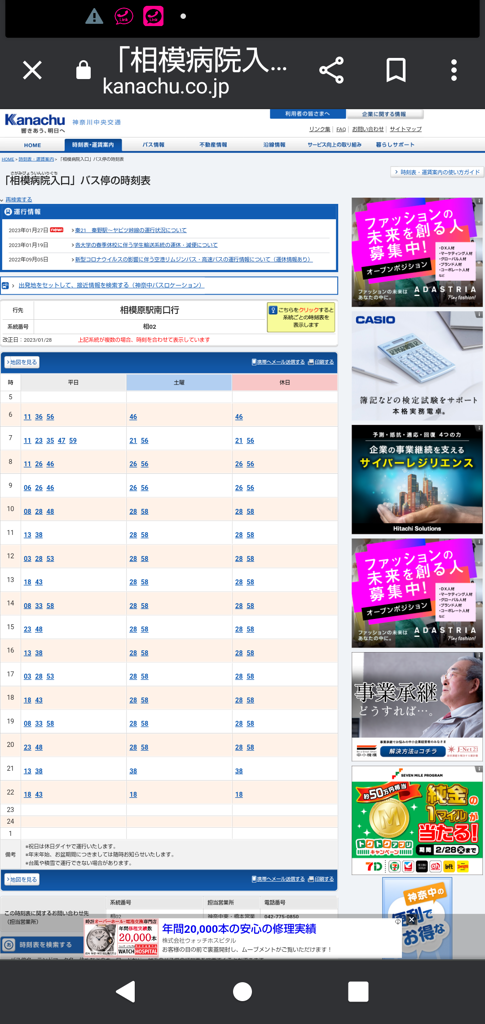This screenshot has width=485, height=1024.
Task: Open the サイトマップ link
Action: 405,129
